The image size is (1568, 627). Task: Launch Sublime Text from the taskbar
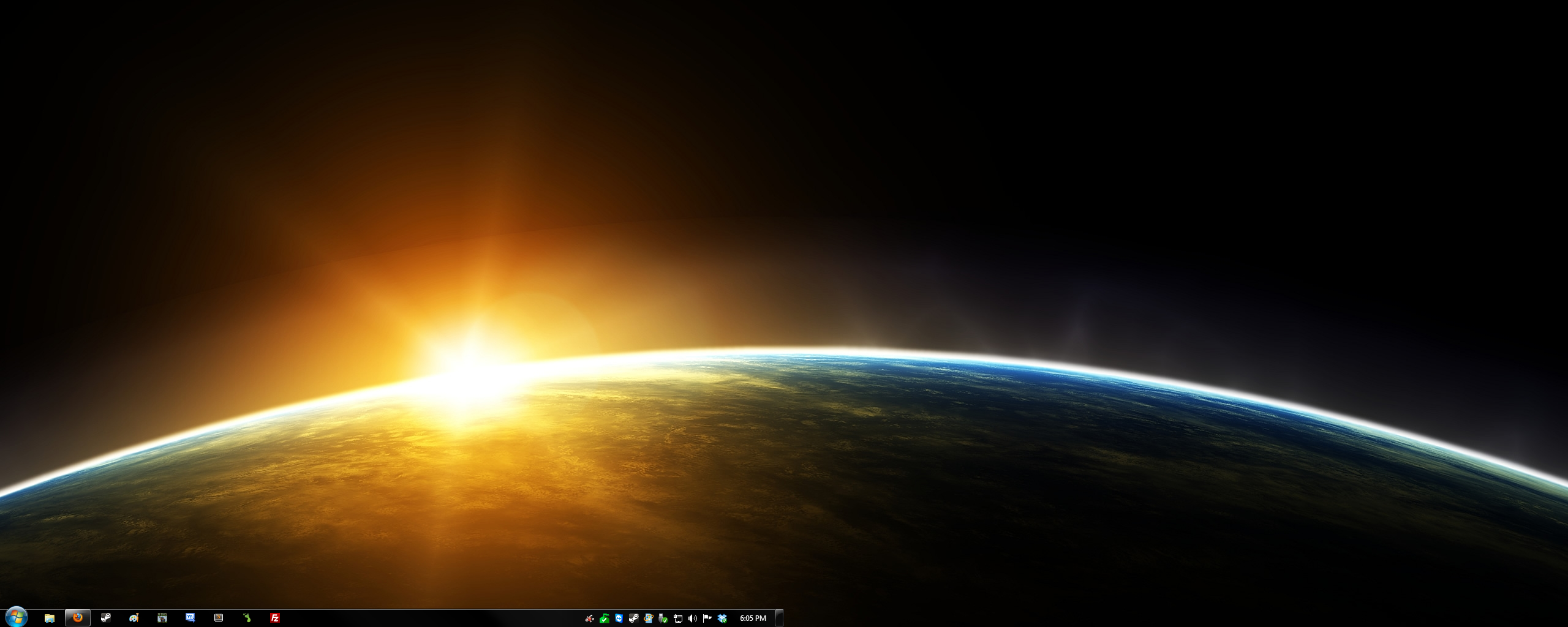(219, 618)
